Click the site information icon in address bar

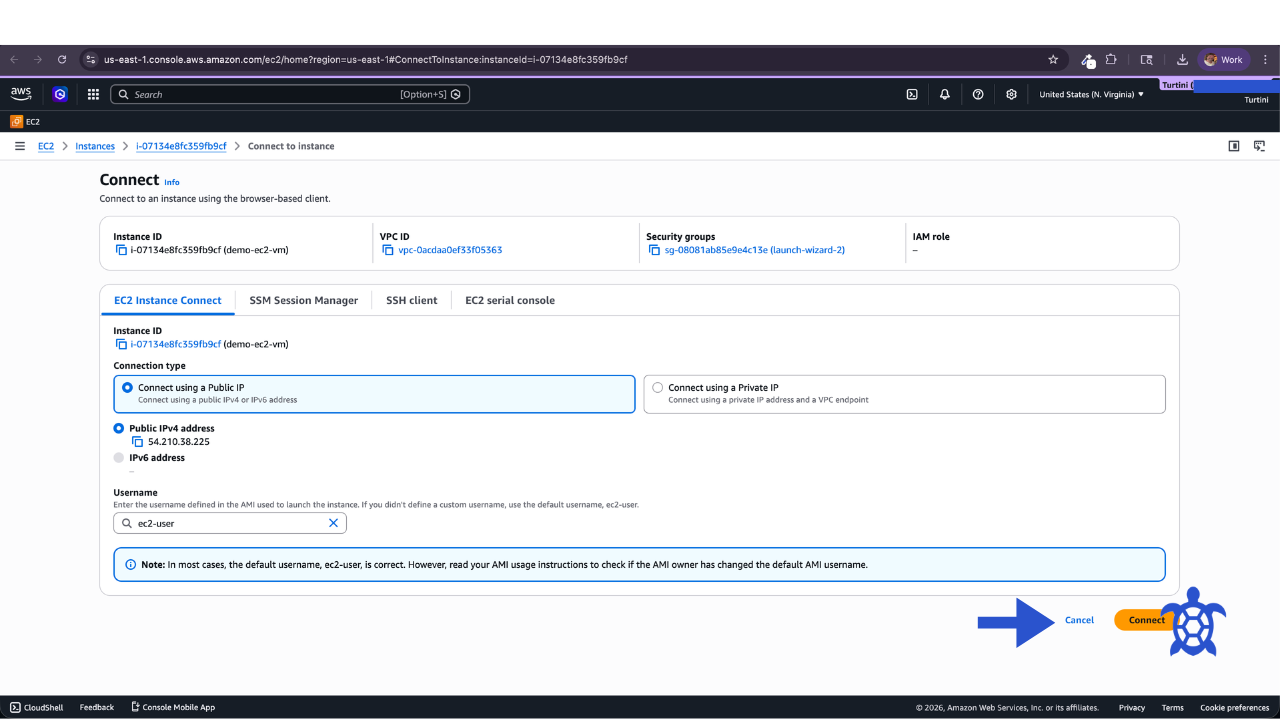pyautogui.click(x=91, y=60)
